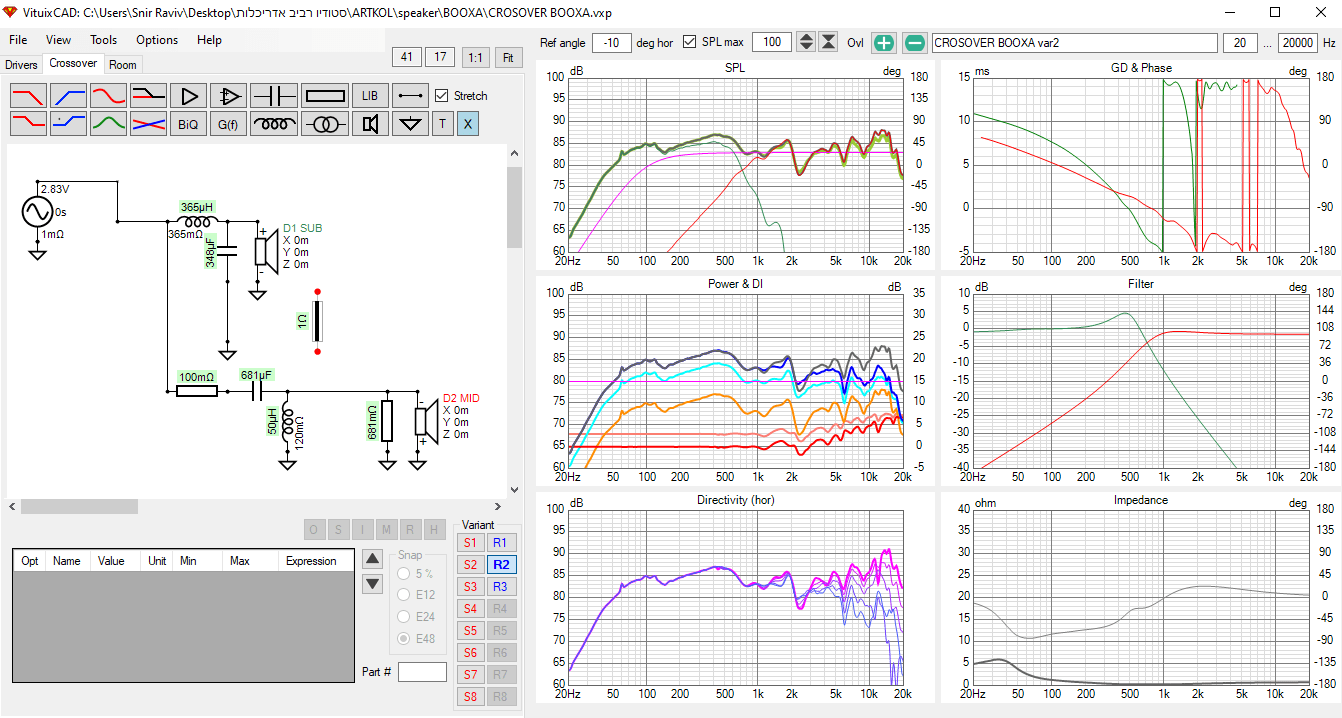The height and width of the screenshot is (718, 1342).
Task: Click the 17 zoom button
Action: pos(439,57)
